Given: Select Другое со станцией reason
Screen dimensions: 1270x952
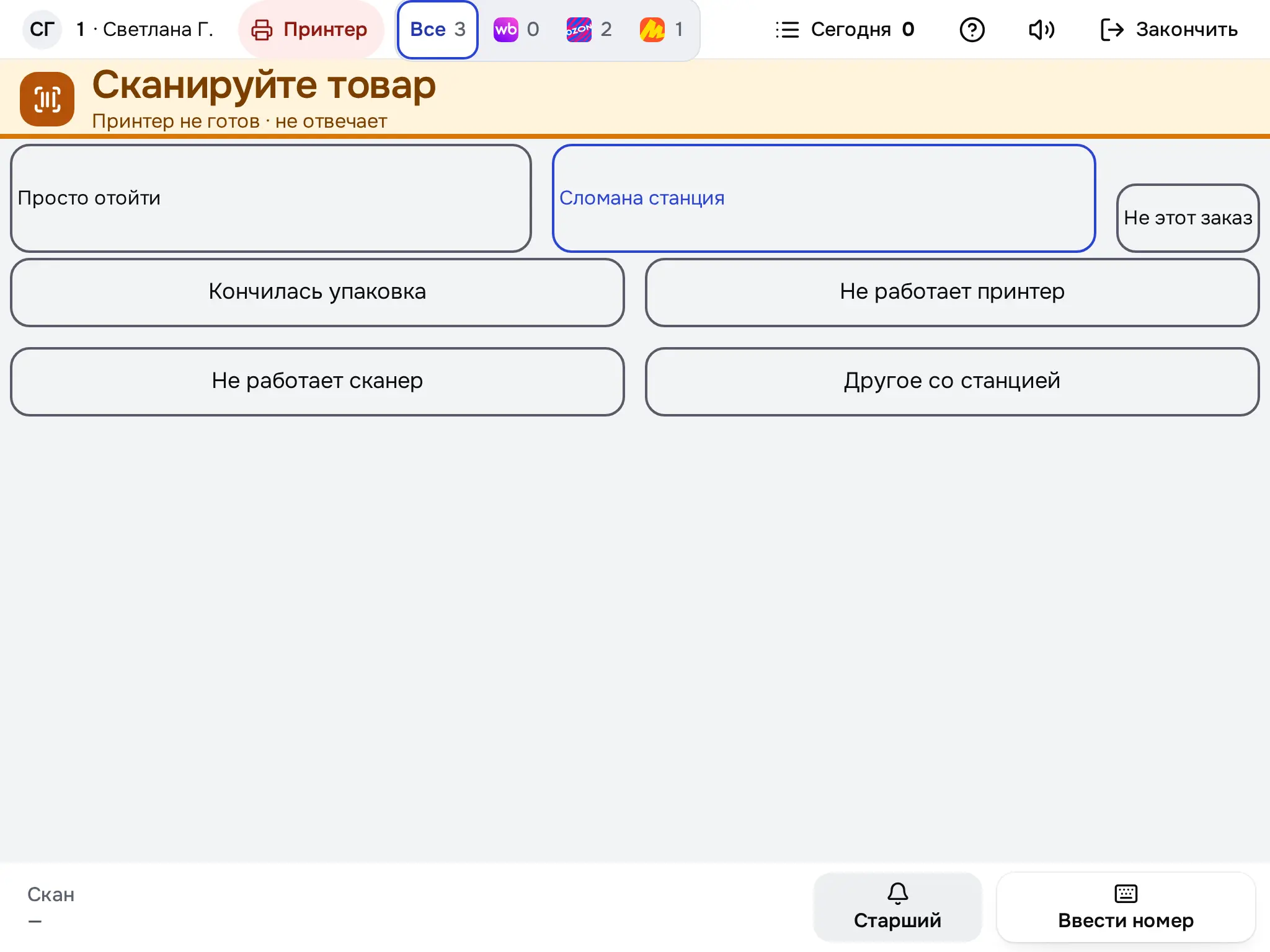Looking at the screenshot, I should click(x=952, y=381).
